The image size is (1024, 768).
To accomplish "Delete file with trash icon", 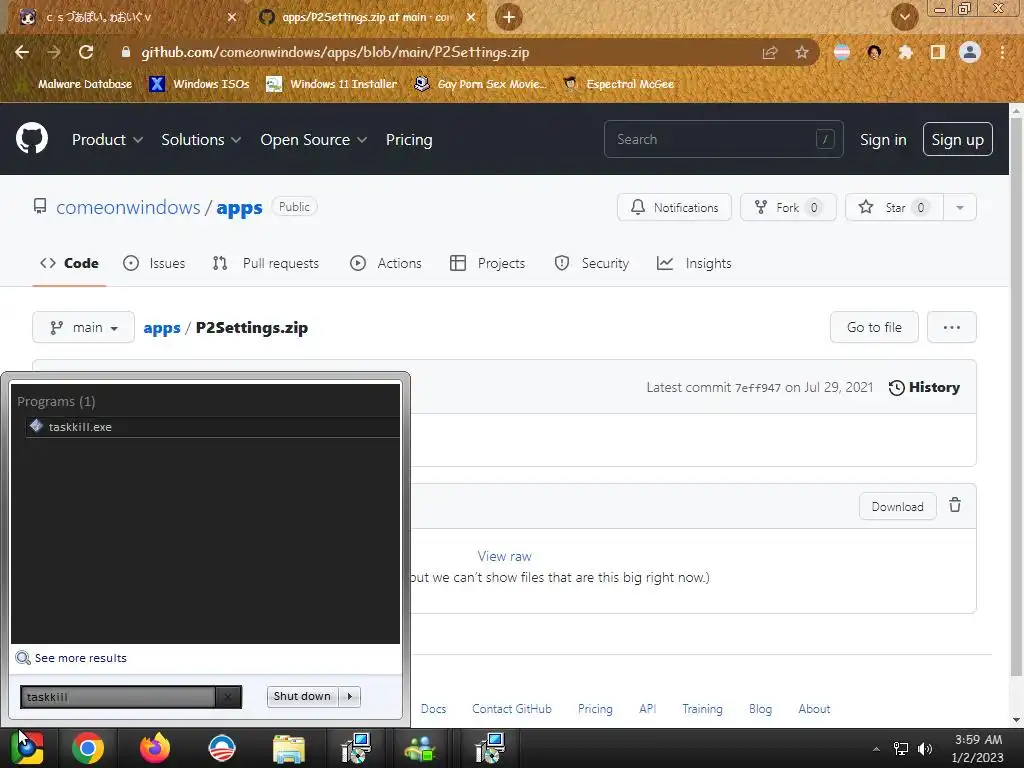I will [x=955, y=505].
